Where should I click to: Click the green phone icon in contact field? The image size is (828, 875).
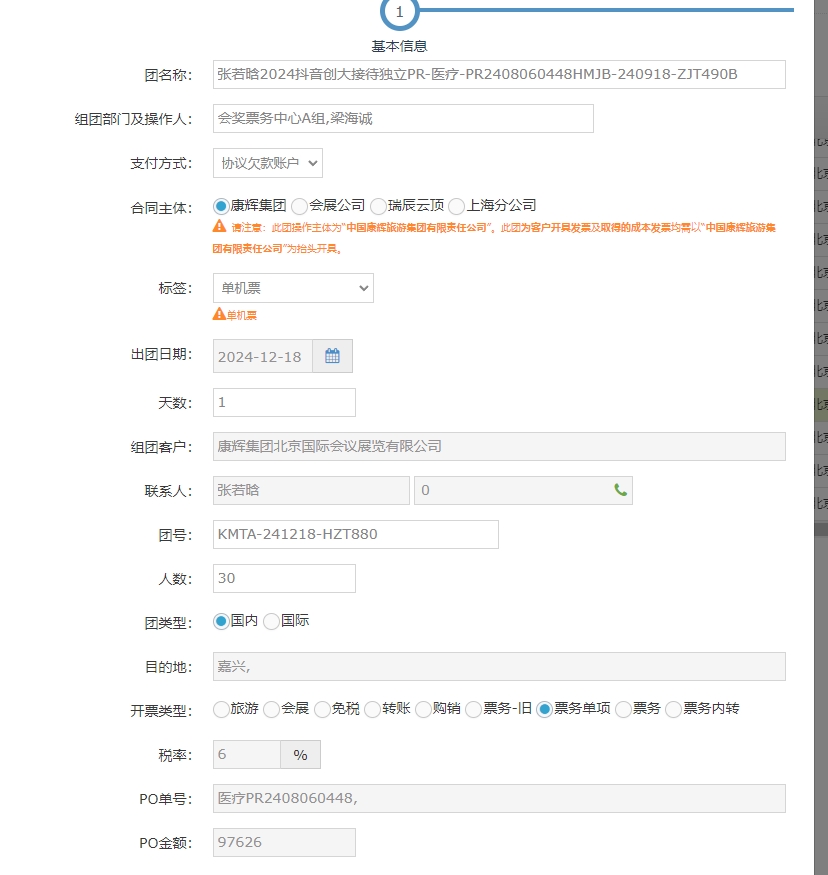pos(620,490)
